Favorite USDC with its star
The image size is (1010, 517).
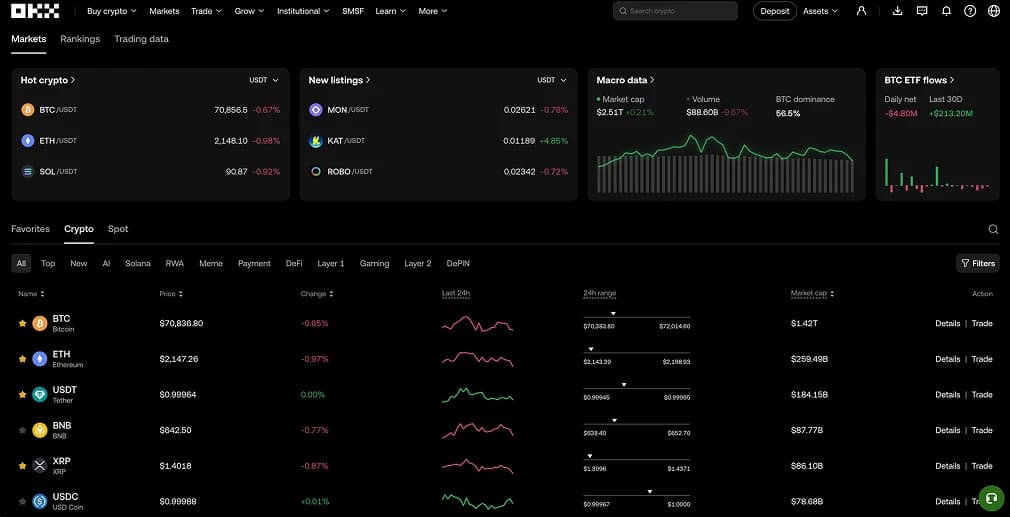(x=23, y=501)
